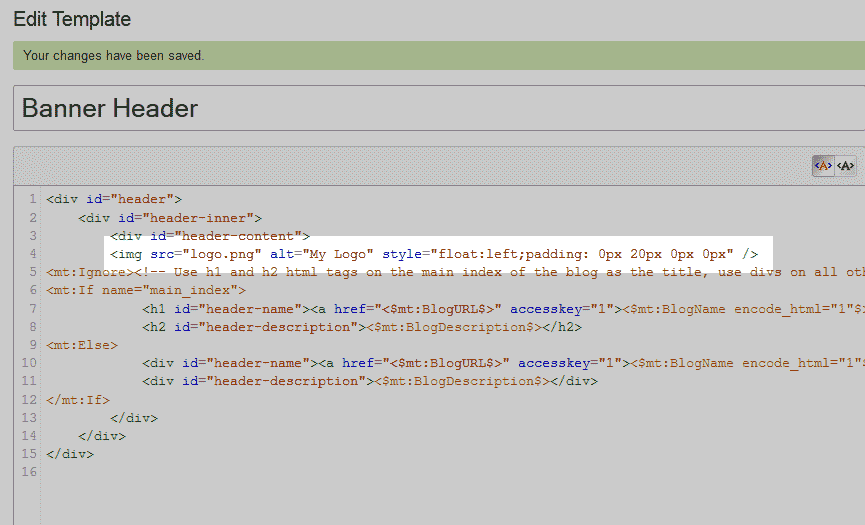865x525 pixels.
Task: Click accesskey="1" attribute on line 10
Action: [x=570, y=363]
